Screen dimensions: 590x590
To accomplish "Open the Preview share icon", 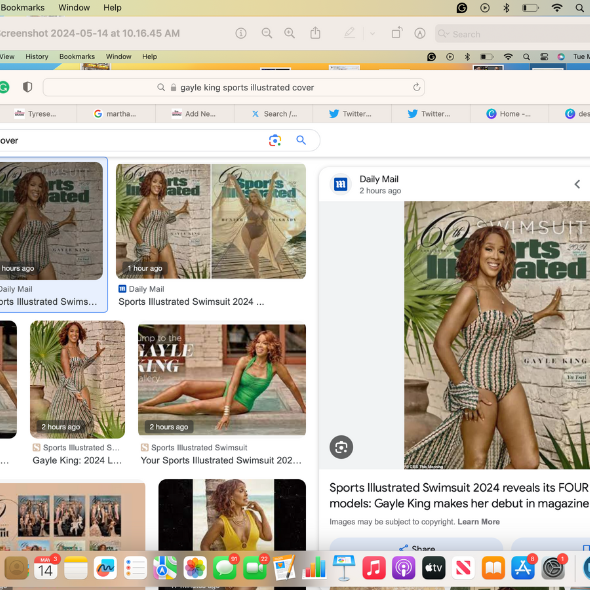I will tap(315, 33).
